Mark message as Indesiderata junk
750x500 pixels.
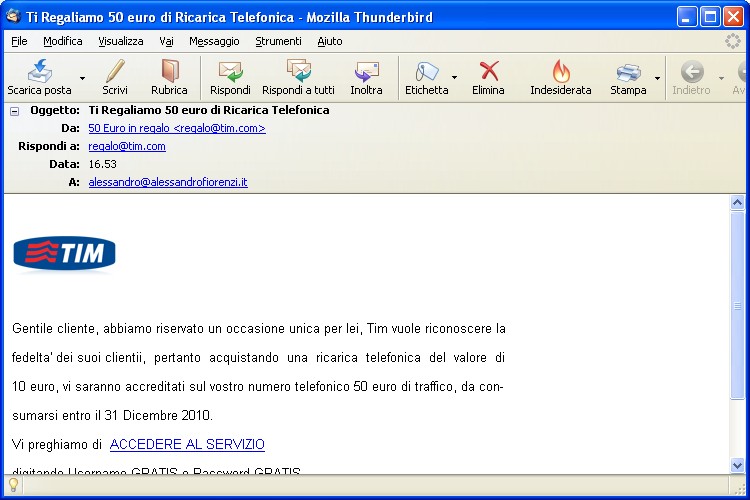(x=561, y=72)
